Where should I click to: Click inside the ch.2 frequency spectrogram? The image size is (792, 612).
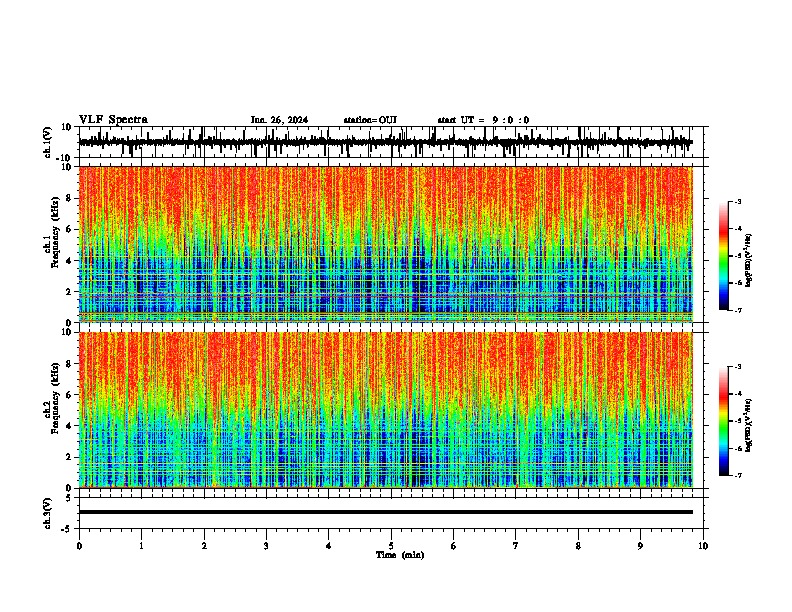[x=386, y=410]
